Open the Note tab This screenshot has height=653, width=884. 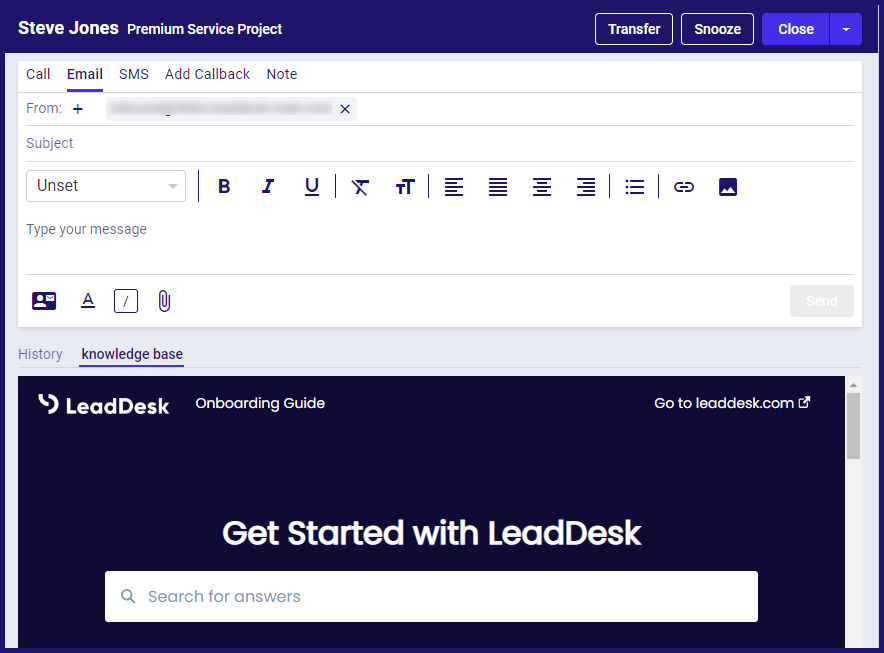[282, 74]
